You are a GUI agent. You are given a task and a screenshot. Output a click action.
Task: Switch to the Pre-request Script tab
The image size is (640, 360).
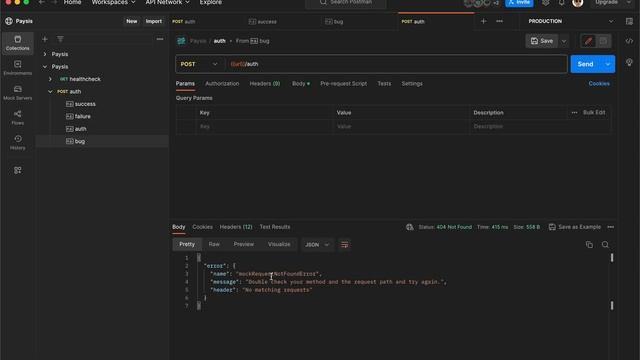click(x=343, y=84)
